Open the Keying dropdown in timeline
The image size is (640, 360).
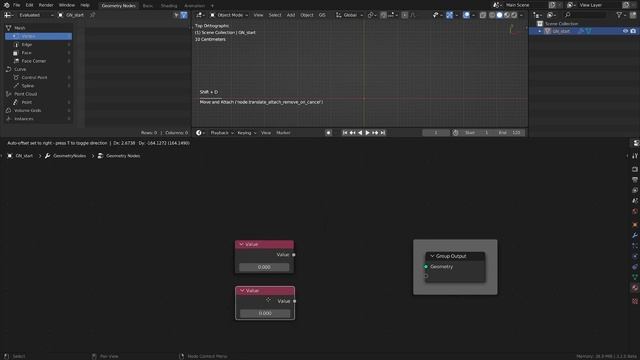(247, 133)
